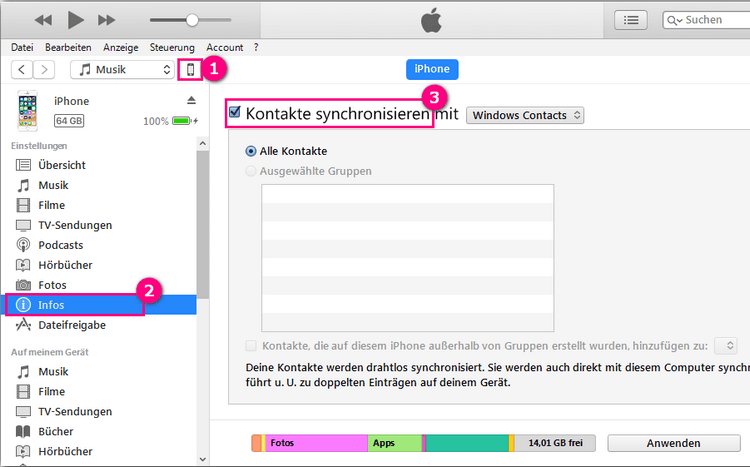The image size is (750, 467).
Task: Click the fast-forward playback button
Action: point(106,20)
